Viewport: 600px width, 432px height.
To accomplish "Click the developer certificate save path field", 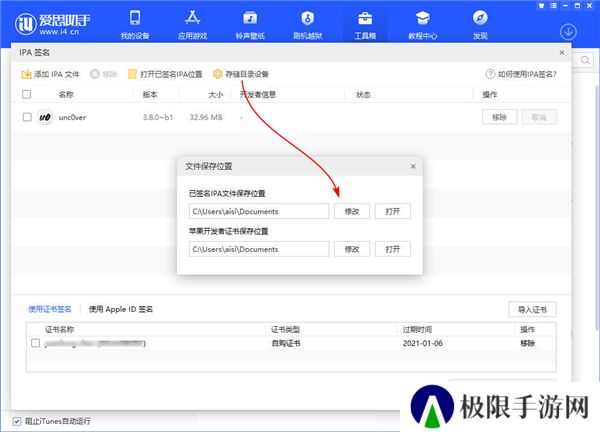I will (259, 249).
